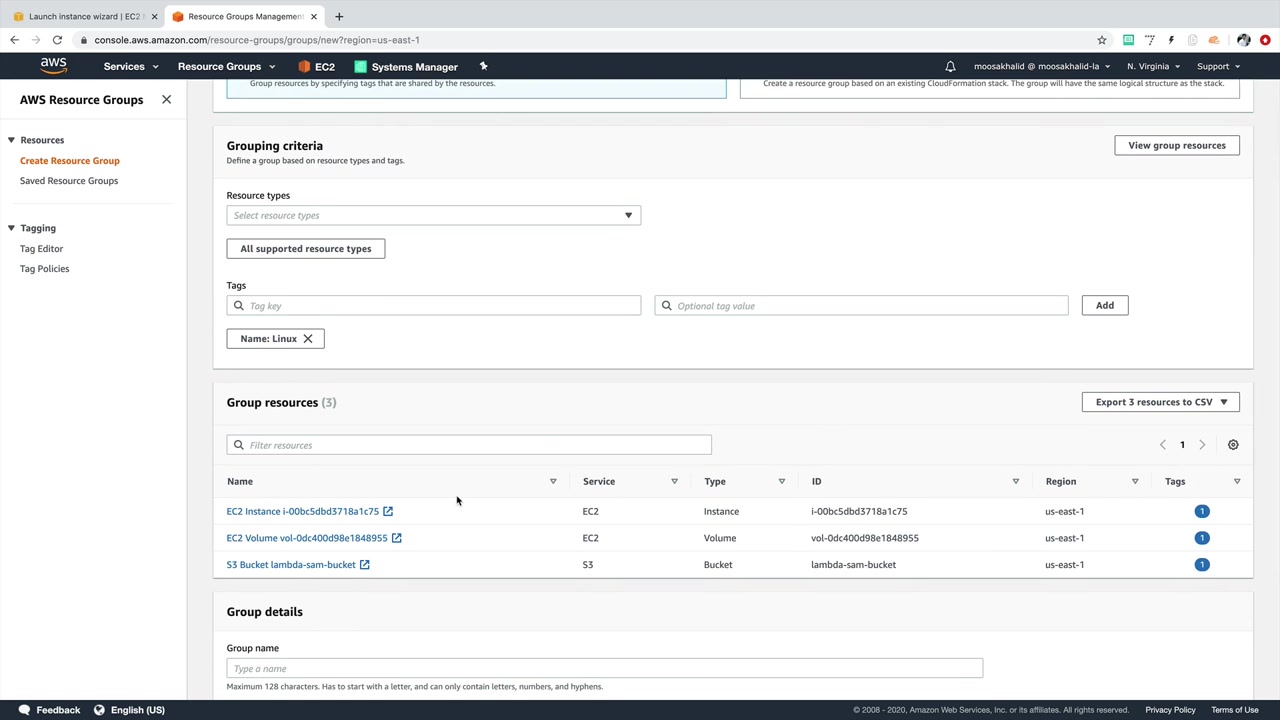Focus the Filter resources search box
The image size is (1280, 720).
[x=469, y=445]
